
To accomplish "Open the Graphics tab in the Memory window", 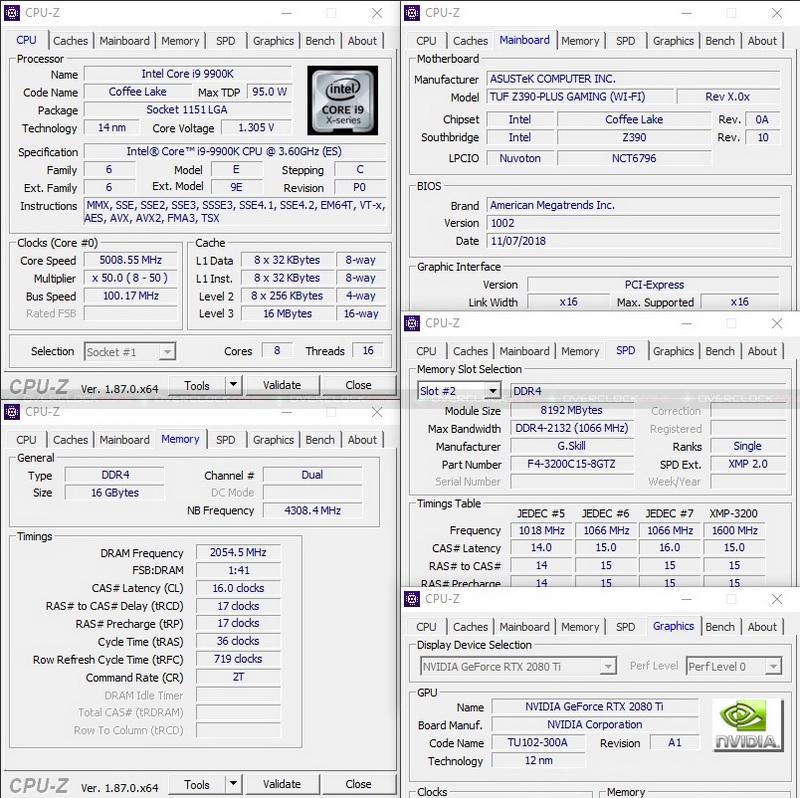I will (x=273, y=440).
